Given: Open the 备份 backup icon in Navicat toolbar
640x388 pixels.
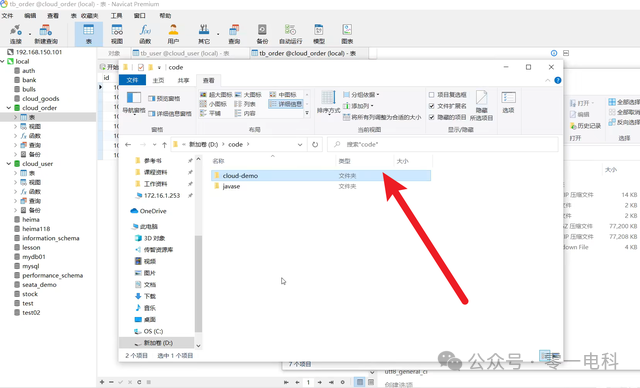Looking at the screenshot, I should 262,34.
